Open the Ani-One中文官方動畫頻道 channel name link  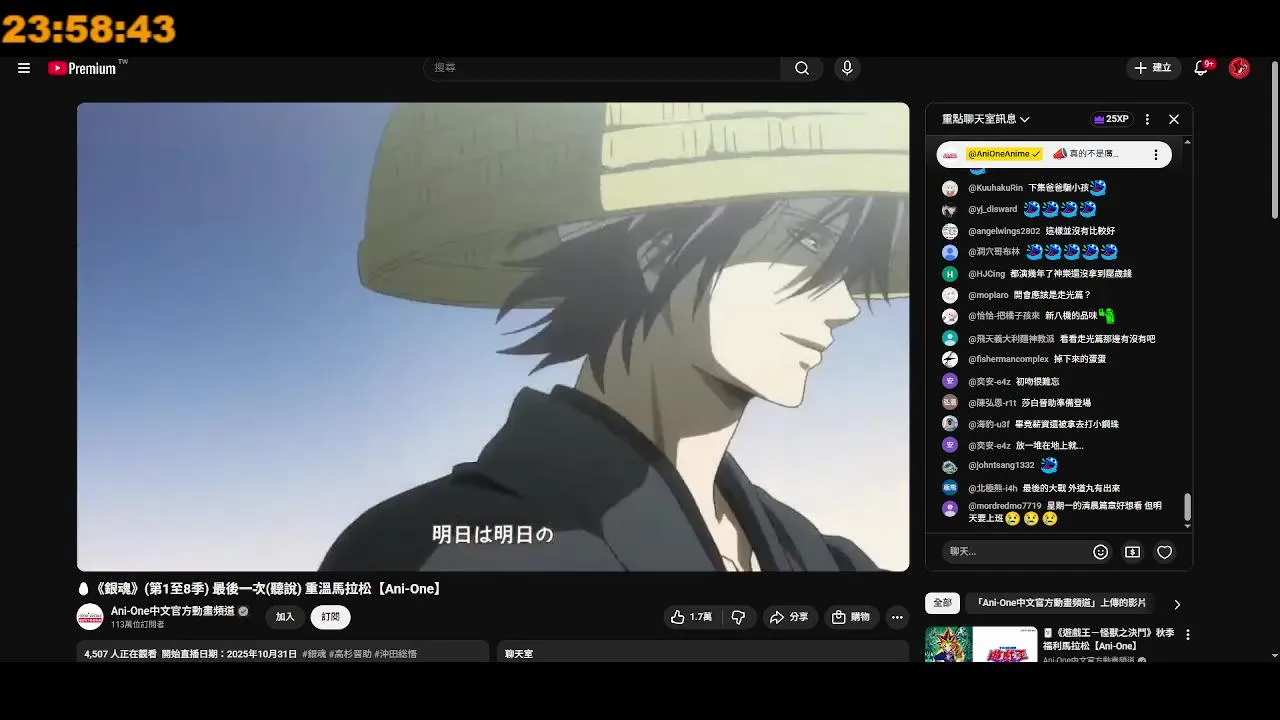pos(172,611)
